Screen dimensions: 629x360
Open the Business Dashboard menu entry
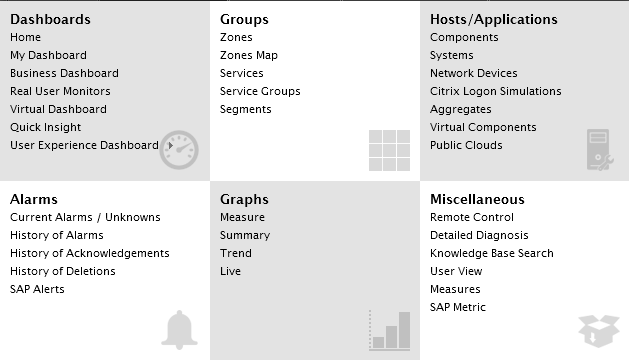point(64,73)
